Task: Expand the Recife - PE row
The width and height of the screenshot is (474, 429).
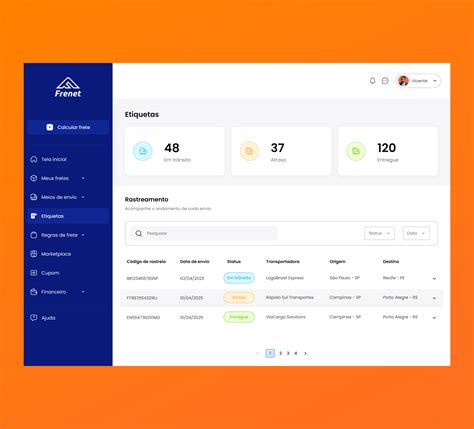Action: point(434,278)
